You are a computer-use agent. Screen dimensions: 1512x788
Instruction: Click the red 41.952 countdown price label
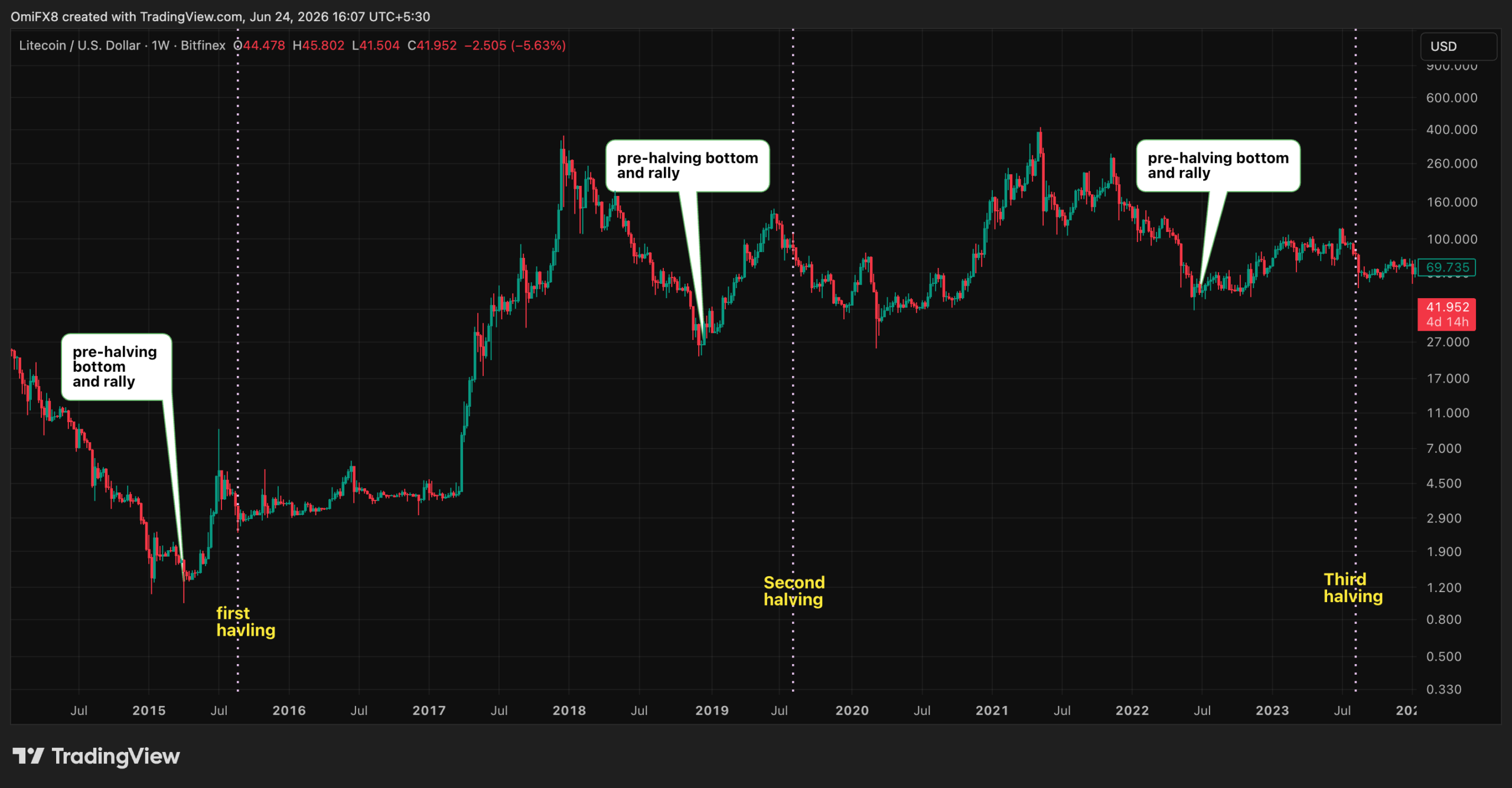point(1446,314)
